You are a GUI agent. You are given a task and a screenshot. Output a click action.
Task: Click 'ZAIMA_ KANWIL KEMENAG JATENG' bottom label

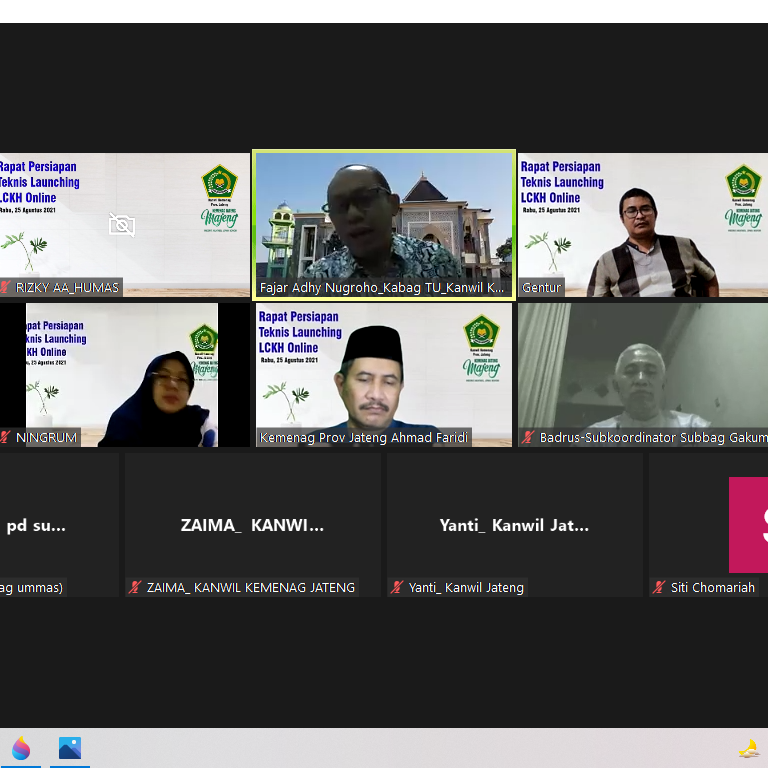(251, 587)
